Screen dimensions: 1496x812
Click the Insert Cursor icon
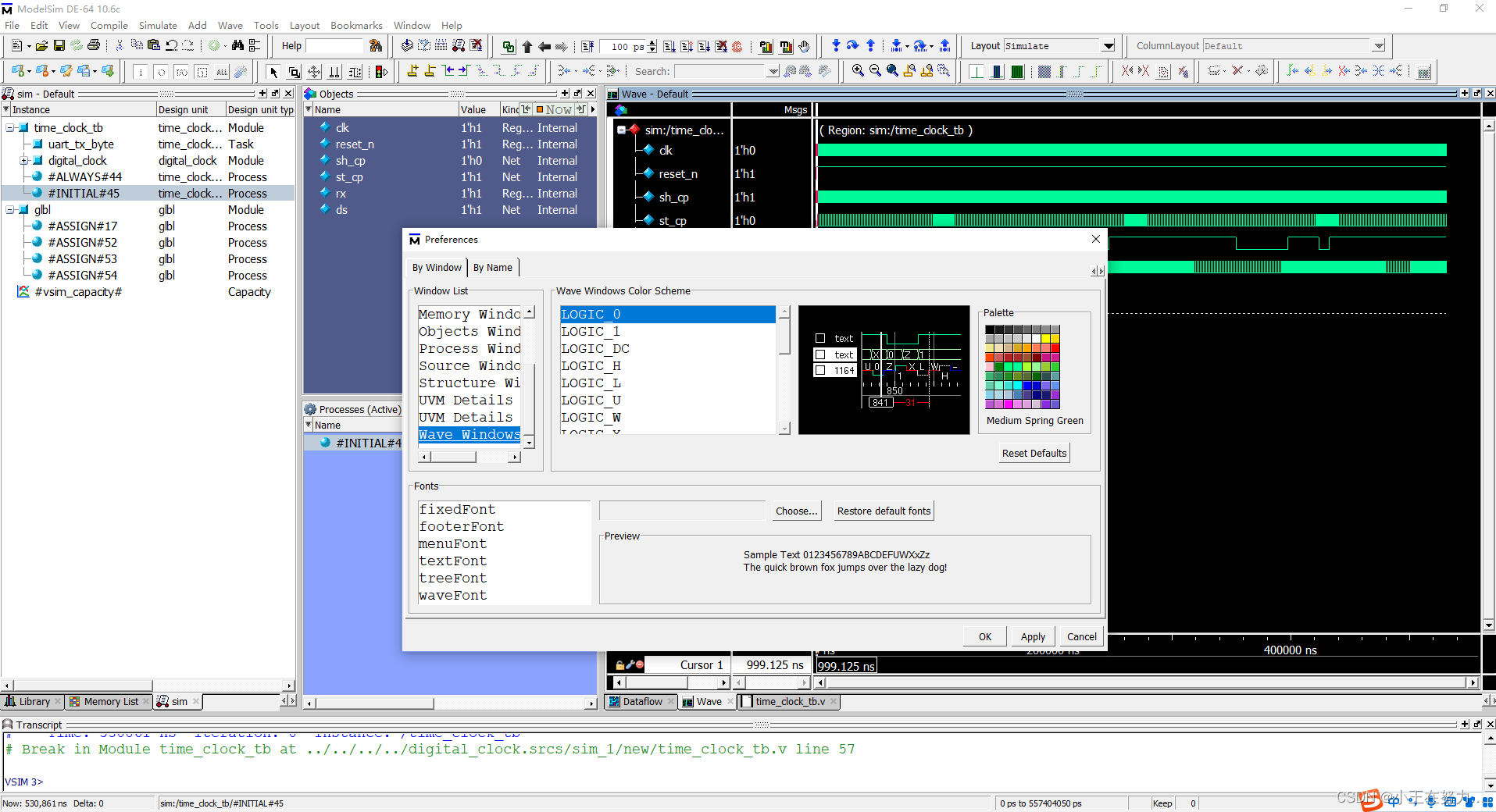[412, 71]
